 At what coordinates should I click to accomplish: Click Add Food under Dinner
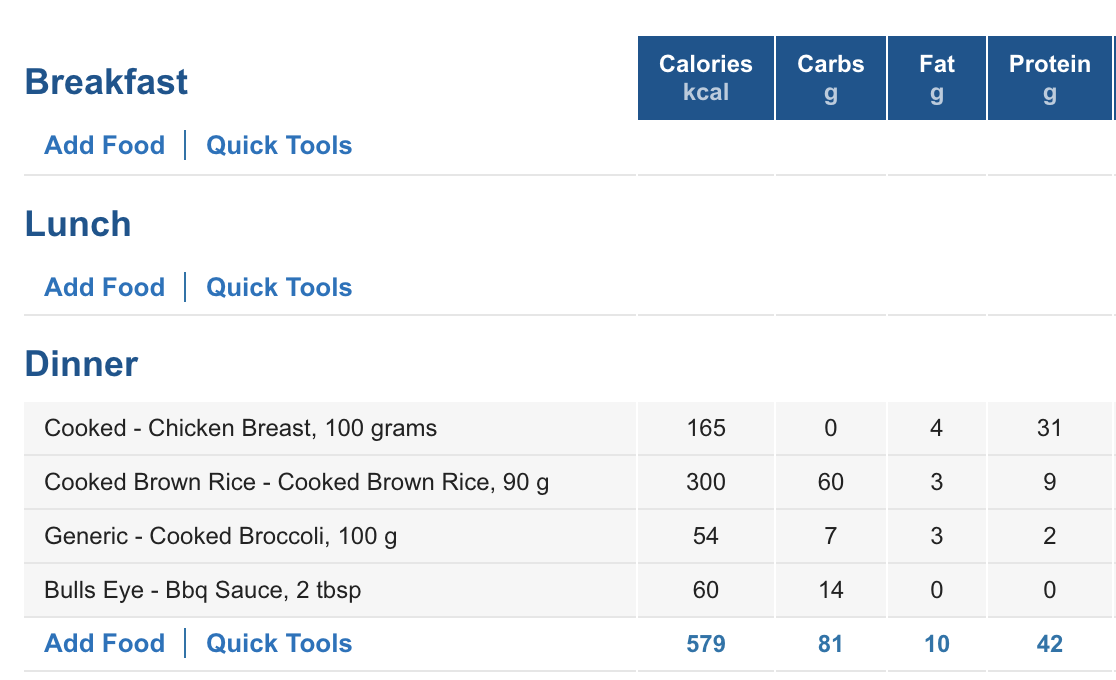[x=104, y=644]
